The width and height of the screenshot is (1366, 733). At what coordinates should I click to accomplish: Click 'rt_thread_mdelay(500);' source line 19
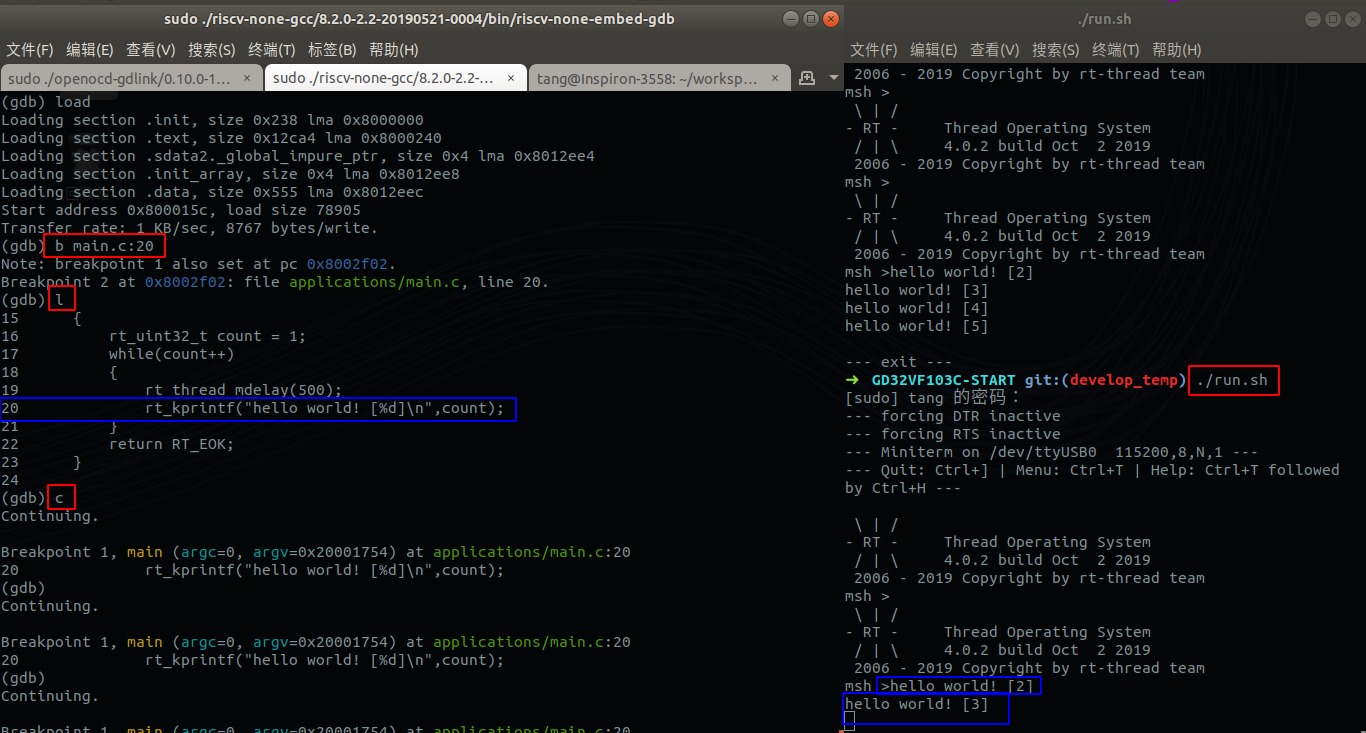pos(244,390)
